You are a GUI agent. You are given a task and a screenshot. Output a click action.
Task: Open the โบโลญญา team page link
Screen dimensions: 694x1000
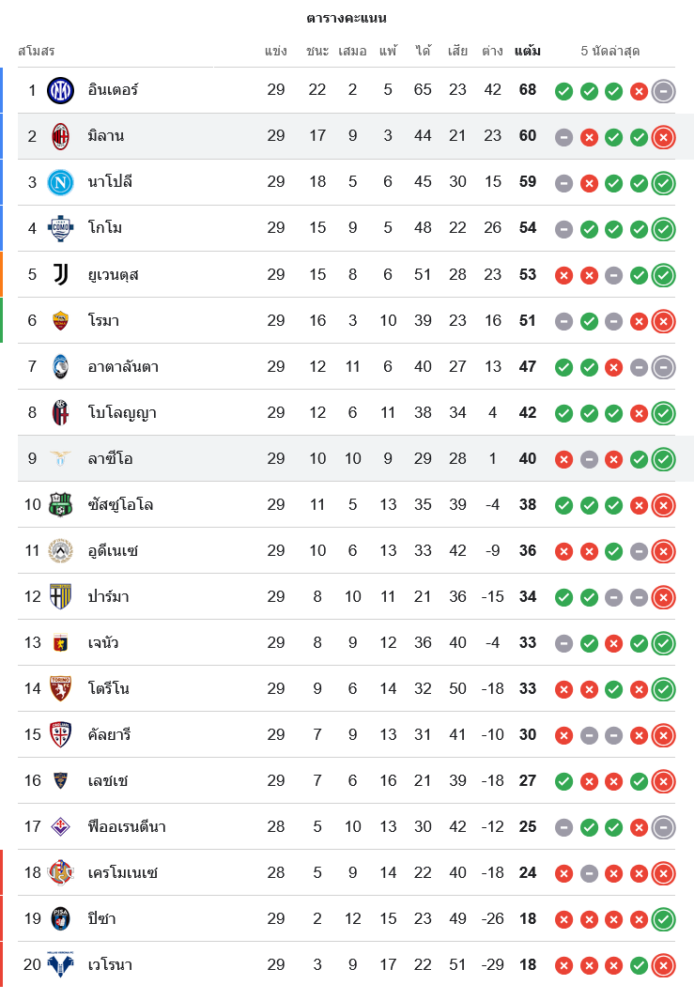pos(122,412)
